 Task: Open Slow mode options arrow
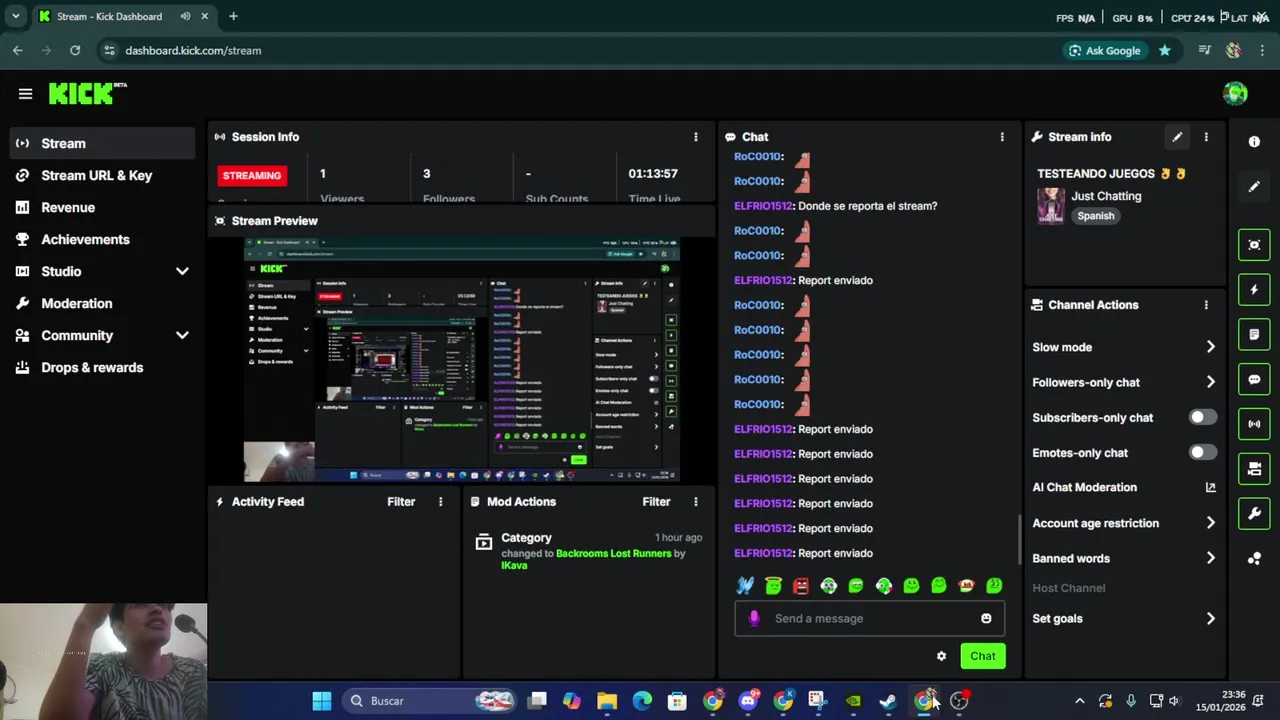1210,347
